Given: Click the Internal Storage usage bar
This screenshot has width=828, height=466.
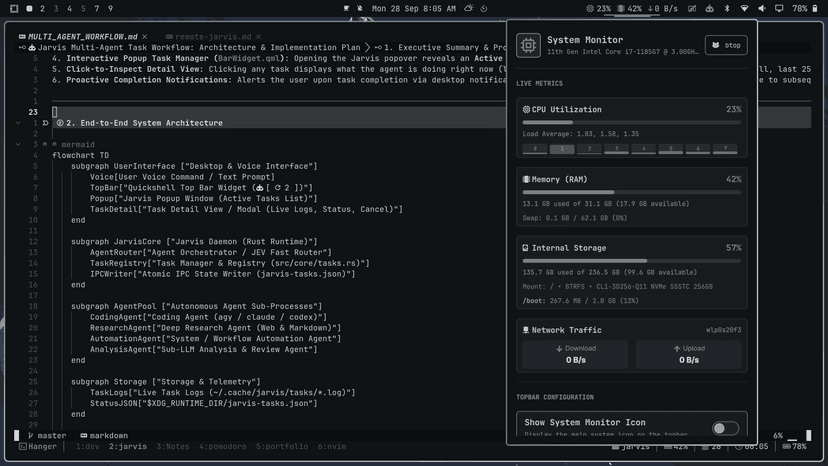Looking at the screenshot, I should click(x=632, y=261).
